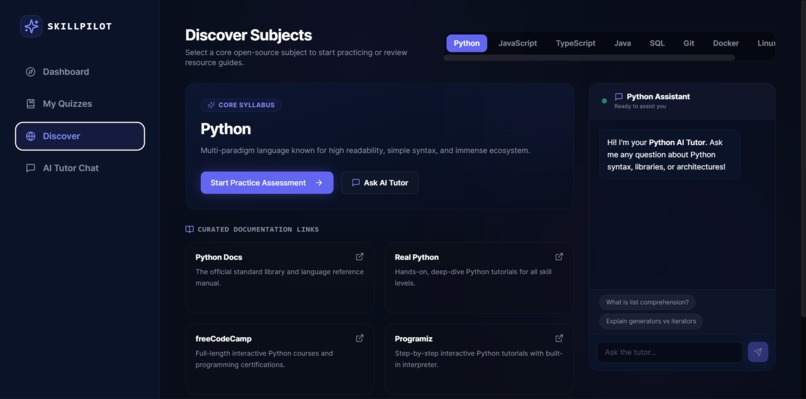Click the green online status dot
Image resolution: width=806 pixels, height=399 pixels.
pyautogui.click(x=604, y=101)
